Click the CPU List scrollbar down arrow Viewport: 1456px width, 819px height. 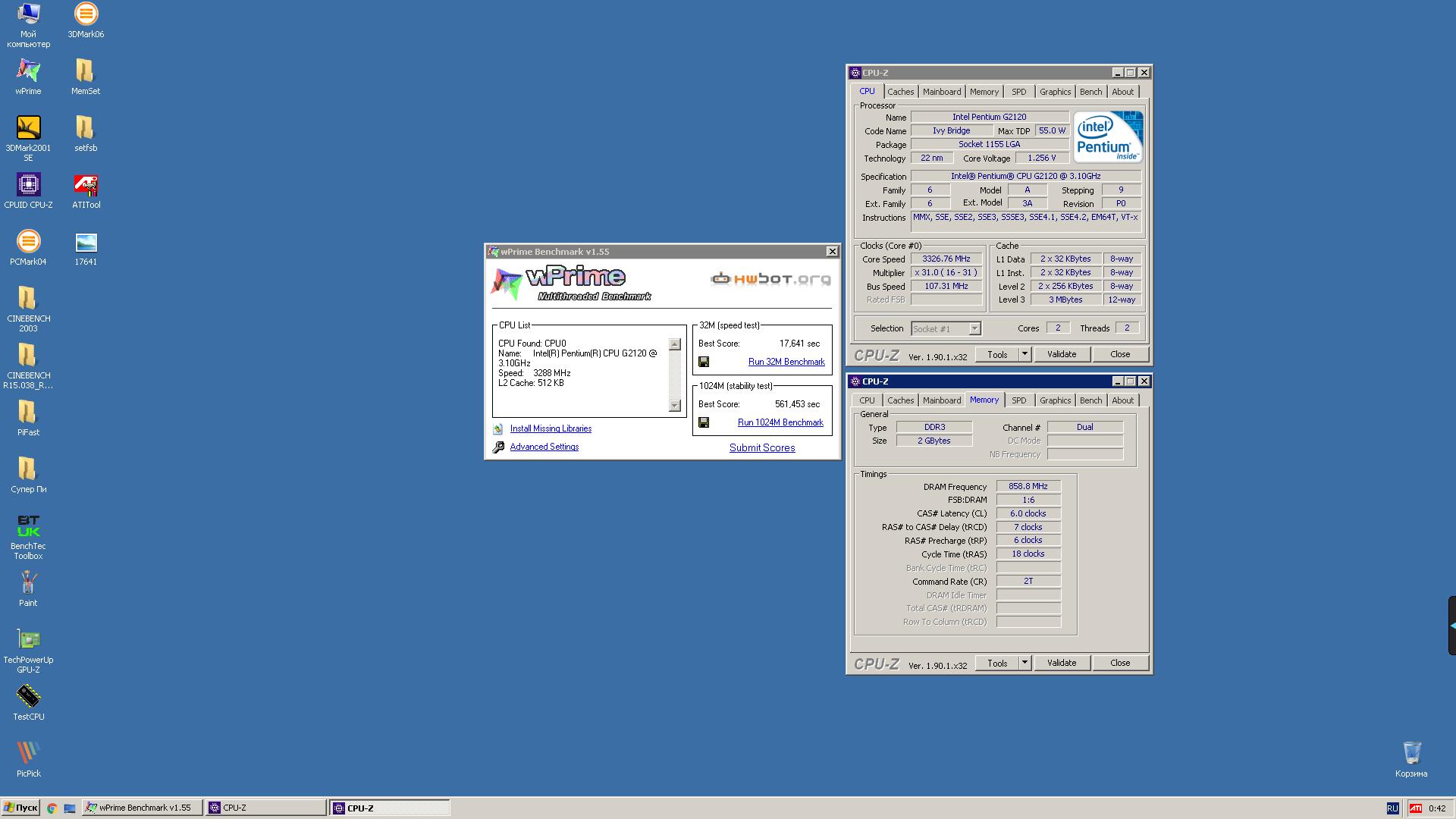click(x=675, y=406)
